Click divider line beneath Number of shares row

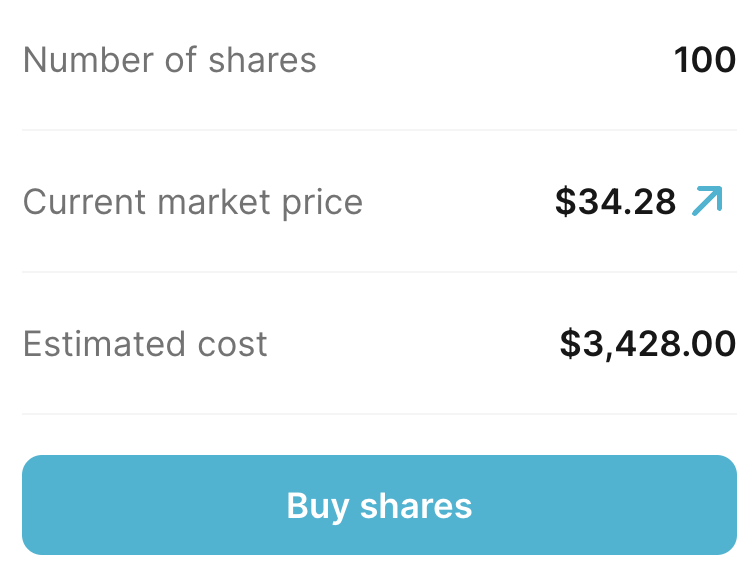pos(378,130)
